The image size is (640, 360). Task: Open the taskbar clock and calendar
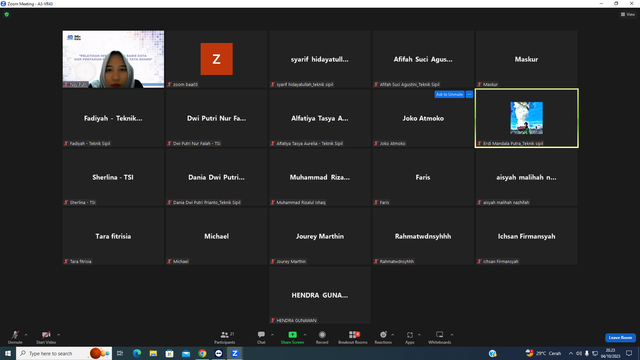coord(610,353)
